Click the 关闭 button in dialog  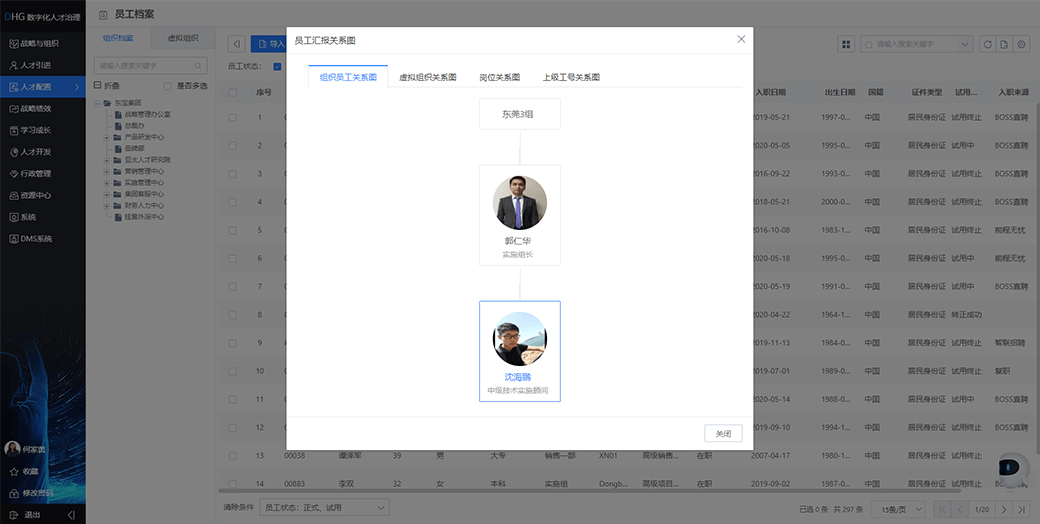point(723,434)
